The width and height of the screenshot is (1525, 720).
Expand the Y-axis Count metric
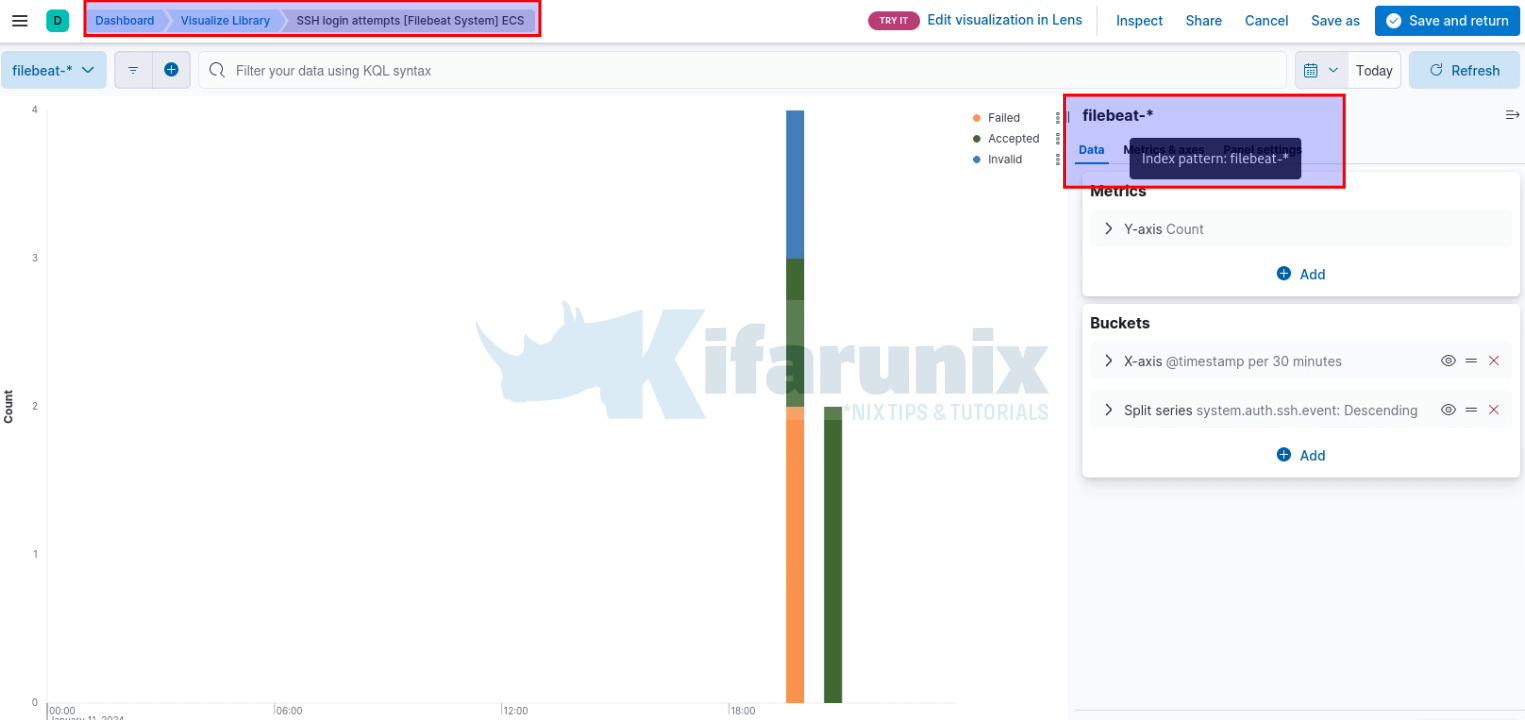pos(1108,229)
